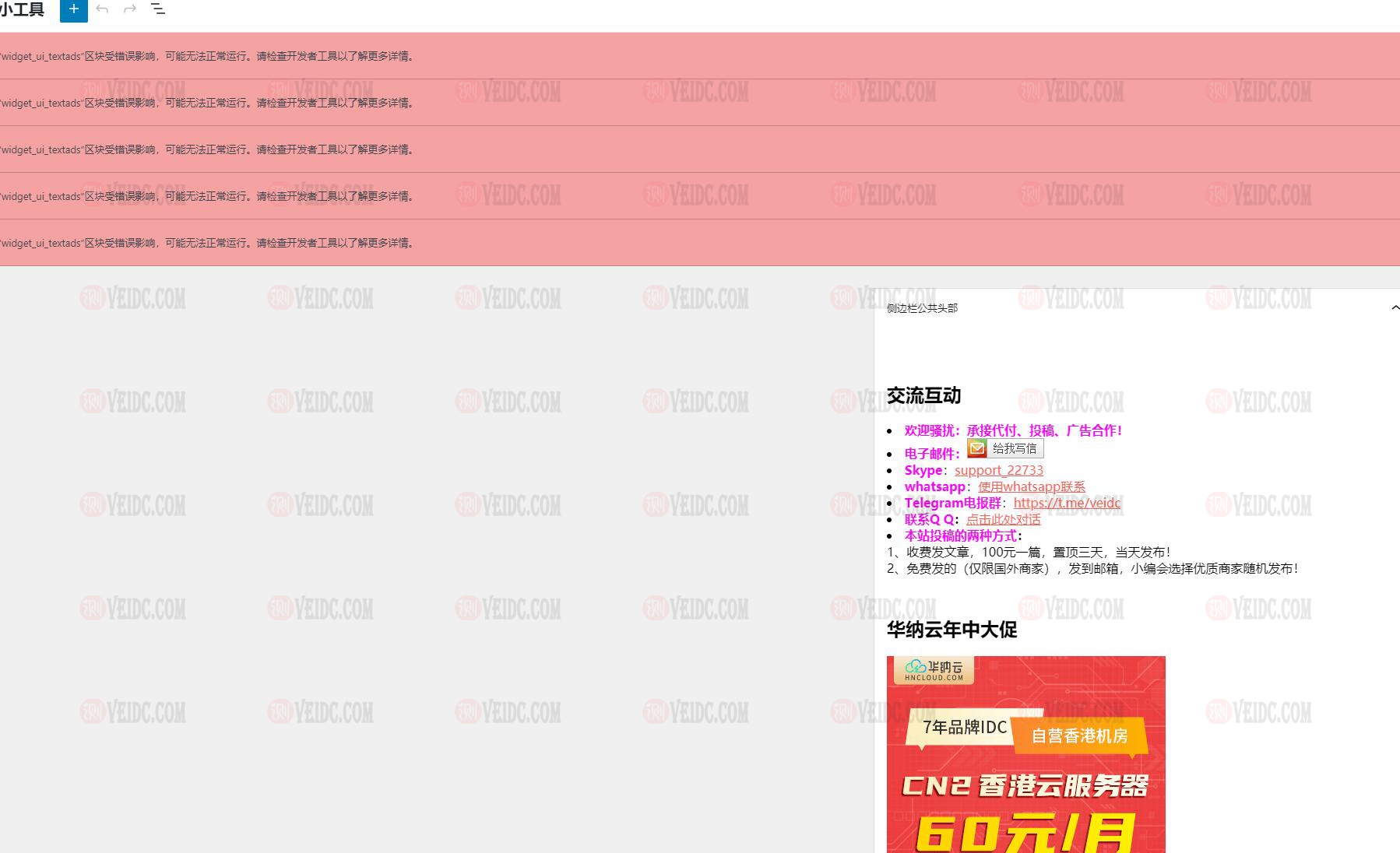Click the 欢迎骚扰 list item text
1400x853 pixels.
tap(1013, 430)
